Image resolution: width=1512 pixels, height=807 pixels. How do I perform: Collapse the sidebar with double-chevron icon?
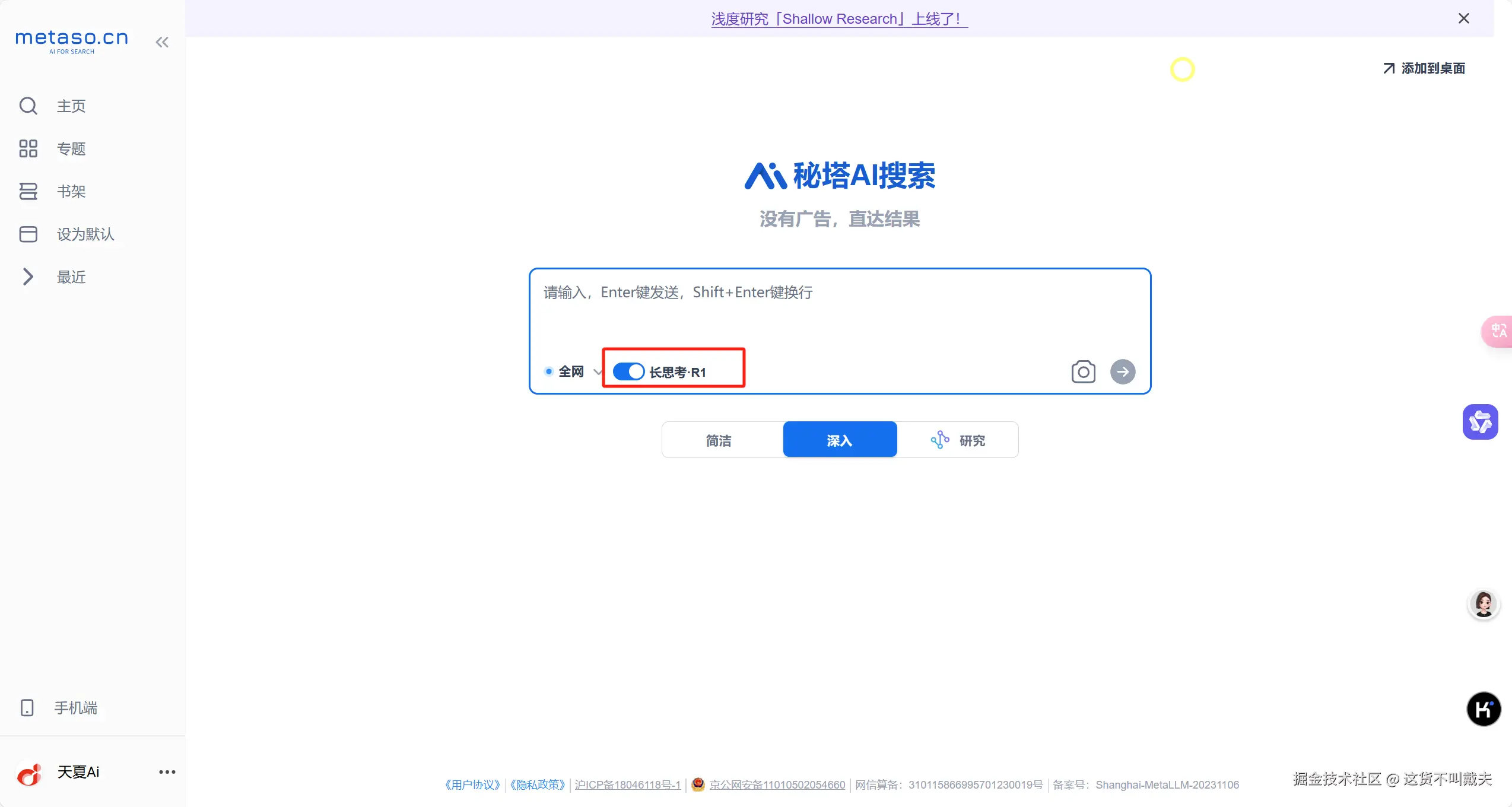[x=162, y=42]
